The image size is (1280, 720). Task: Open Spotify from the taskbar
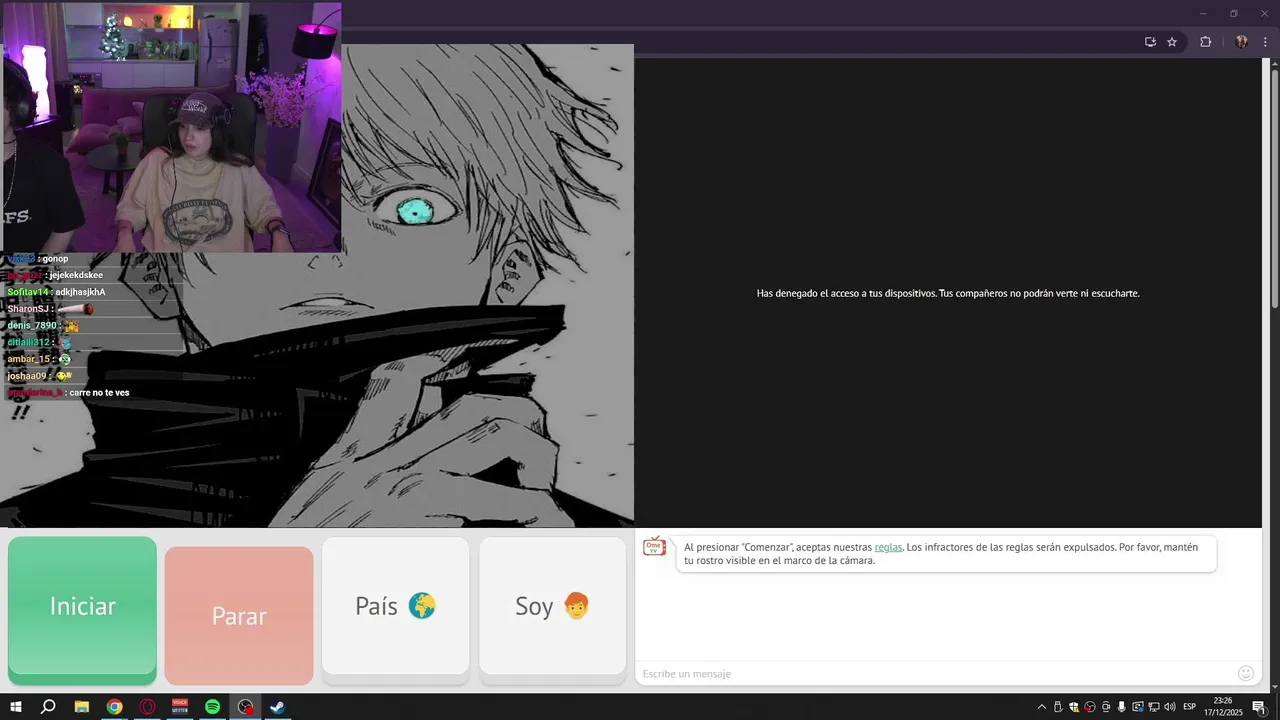pos(213,707)
